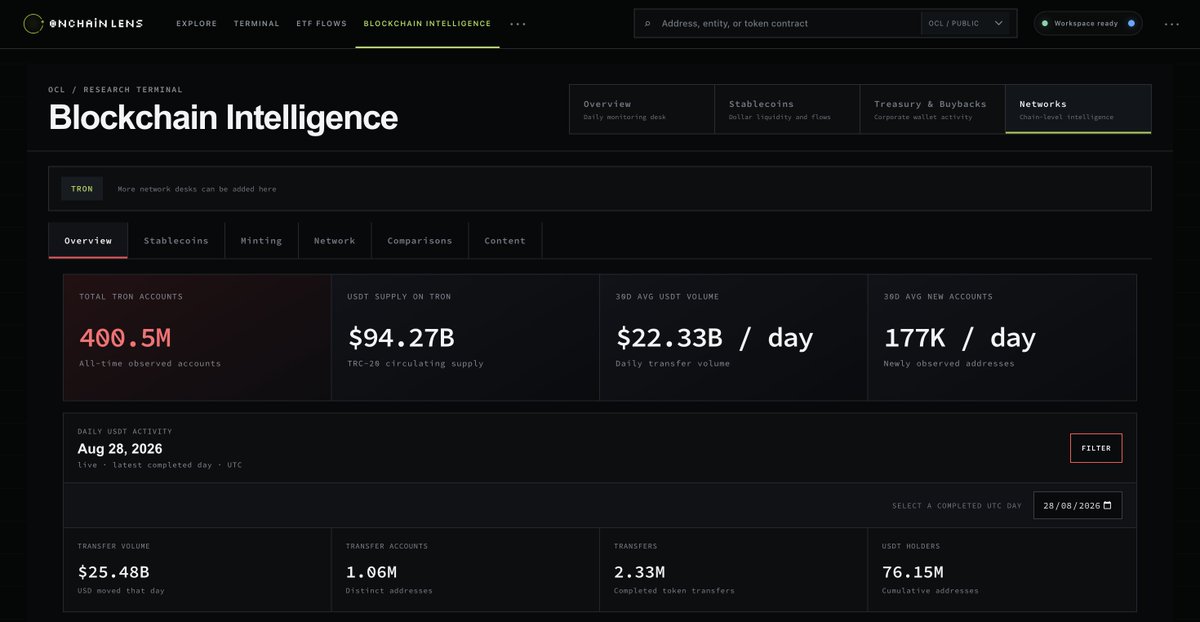The height and width of the screenshot is (622, 1200).
Task: Click the blue workspace status dot
Action: (x=1131, y=23)
